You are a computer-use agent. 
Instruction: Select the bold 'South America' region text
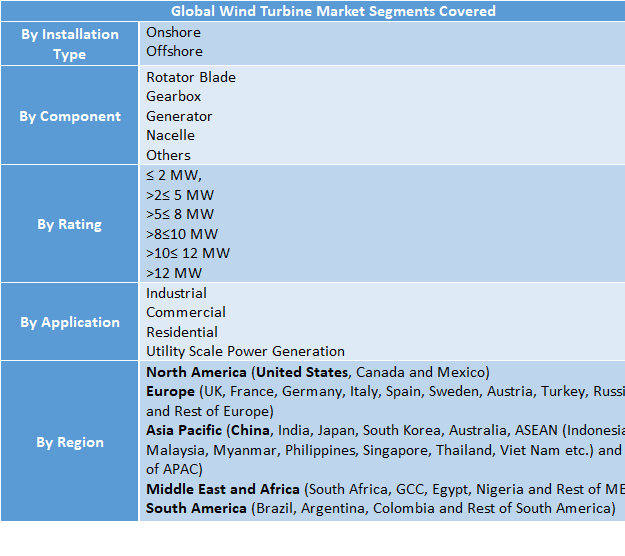click(196, 508)
